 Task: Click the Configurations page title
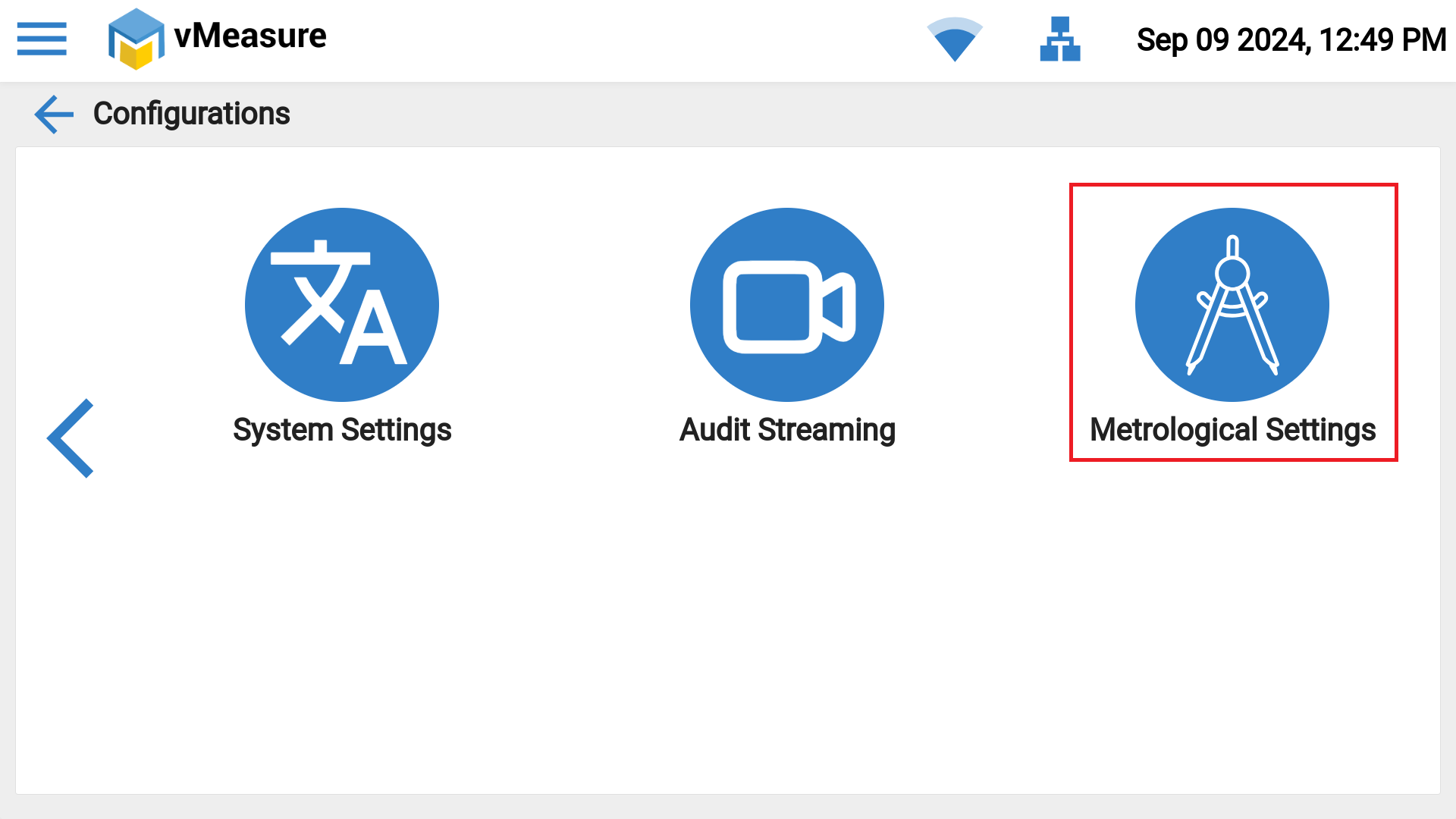(191, 114)
